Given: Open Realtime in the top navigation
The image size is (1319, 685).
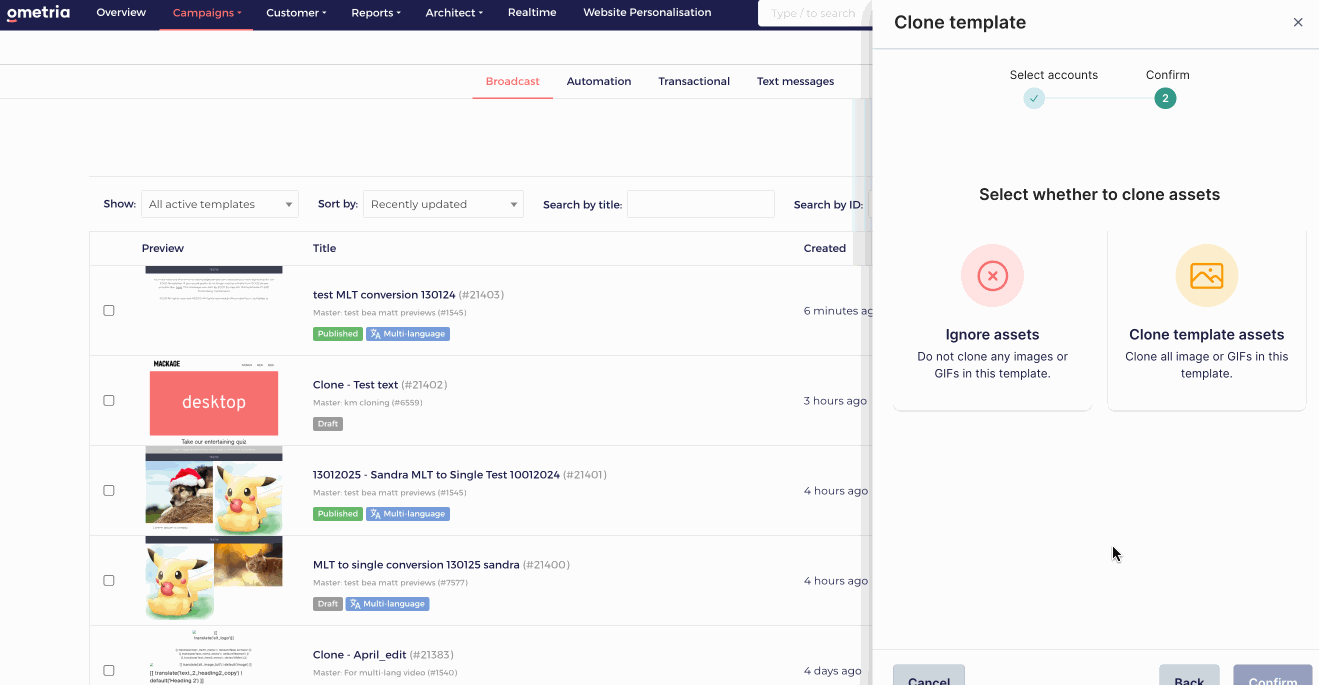Looking at the screenshot, I should (532, 13).
